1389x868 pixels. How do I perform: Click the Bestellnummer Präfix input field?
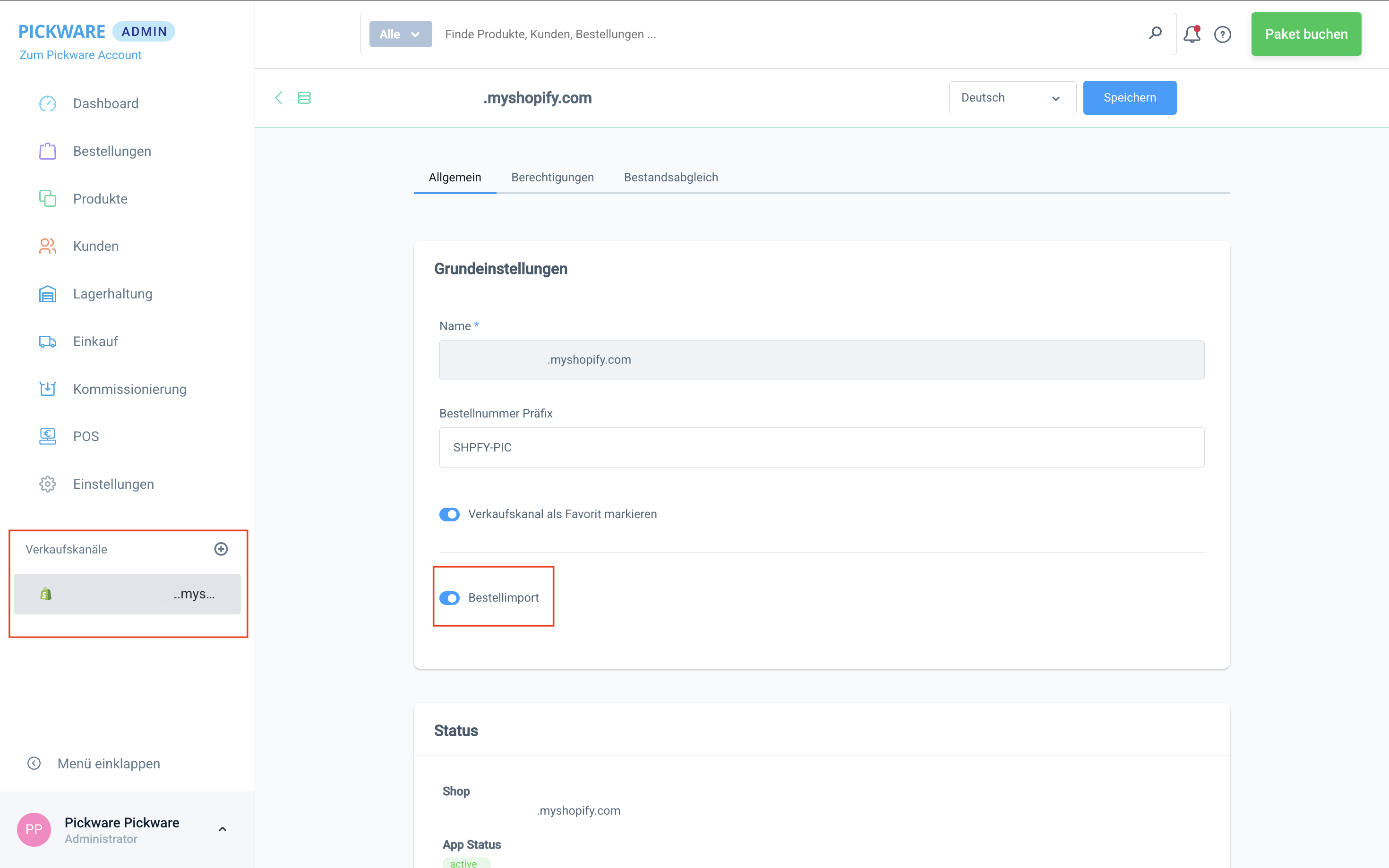[821, 447]
